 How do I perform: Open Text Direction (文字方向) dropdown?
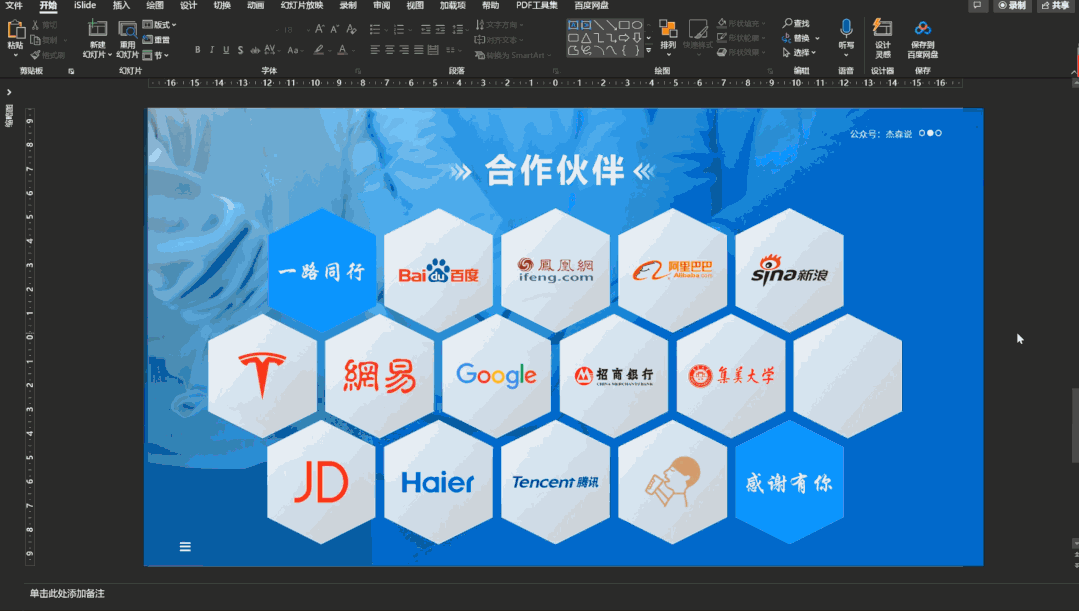[500, 25]
